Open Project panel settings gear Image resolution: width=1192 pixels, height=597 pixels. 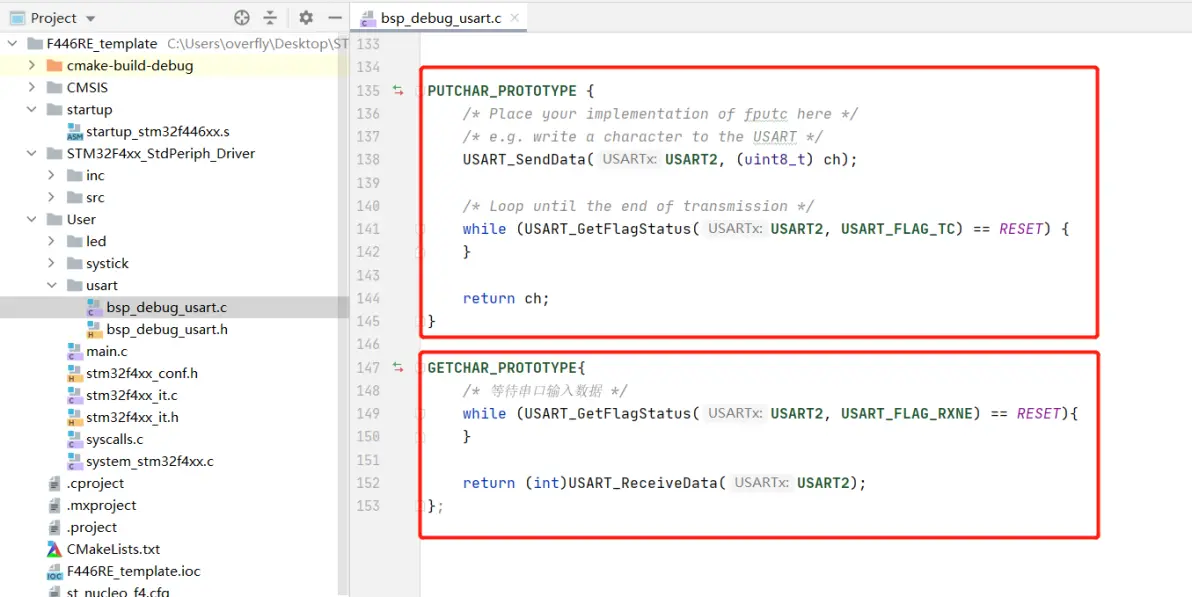(306, 18)
